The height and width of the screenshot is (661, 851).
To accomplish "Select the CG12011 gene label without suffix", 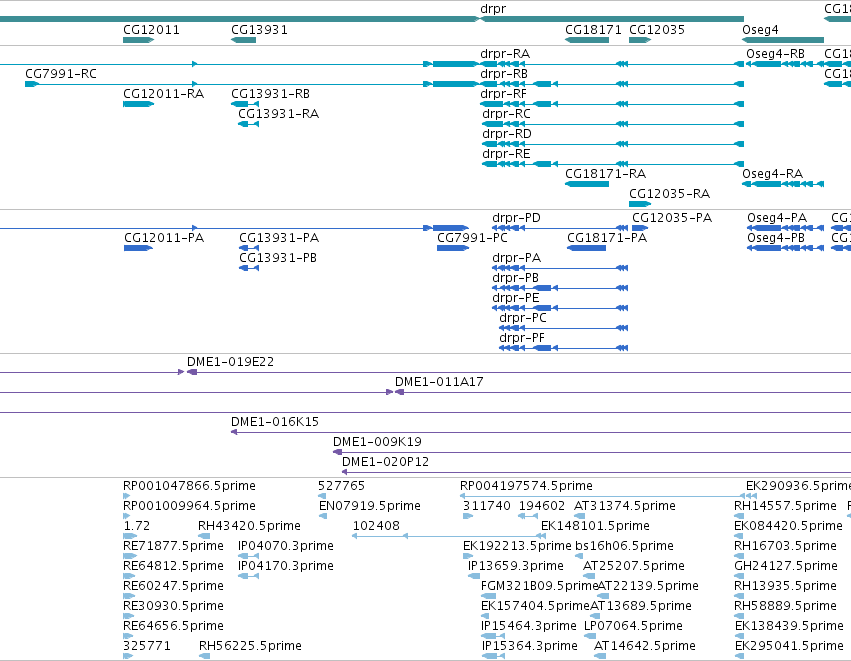I will pos(151,30).
